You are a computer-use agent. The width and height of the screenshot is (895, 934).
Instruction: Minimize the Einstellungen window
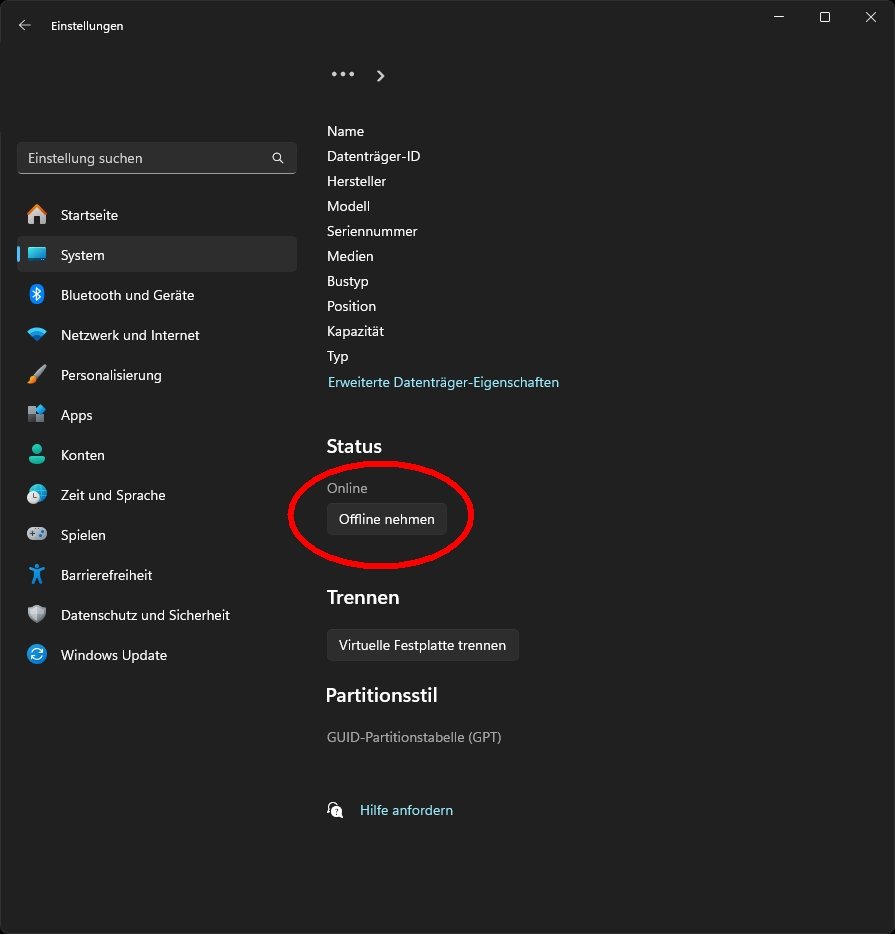(x=779, y=17)
